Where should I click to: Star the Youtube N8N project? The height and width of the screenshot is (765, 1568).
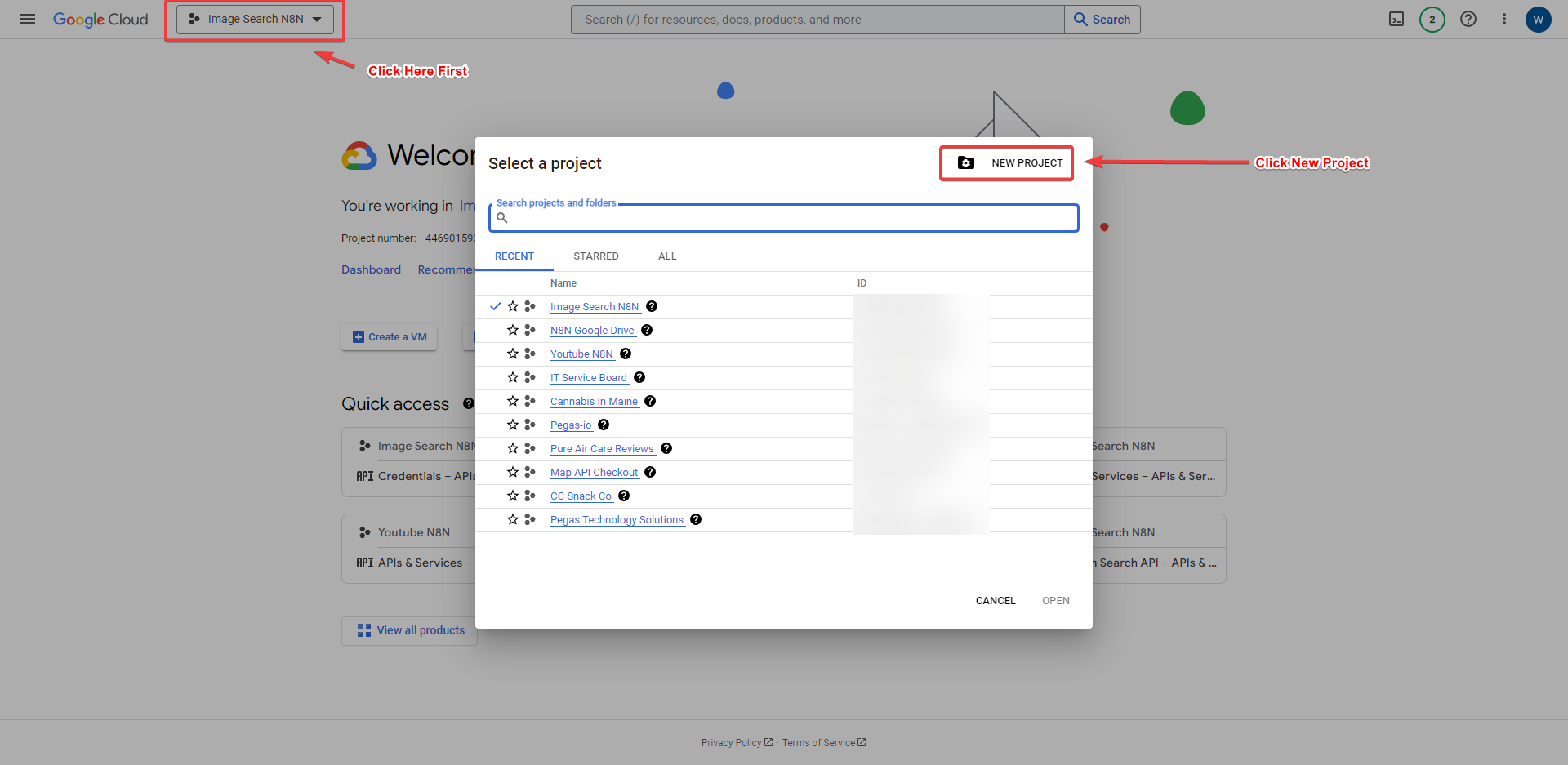tap(514, 354)
